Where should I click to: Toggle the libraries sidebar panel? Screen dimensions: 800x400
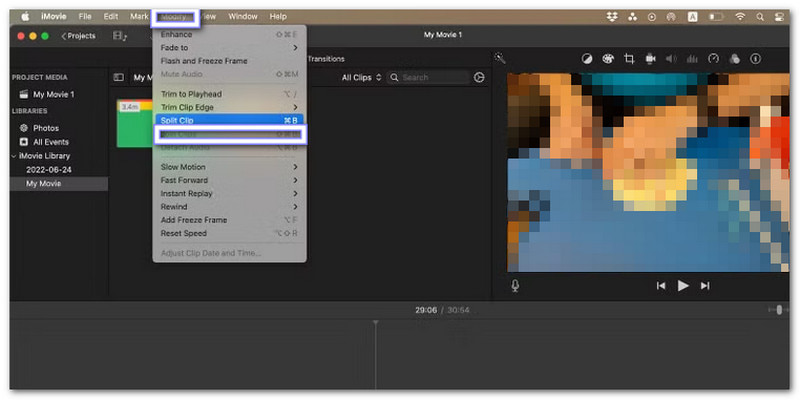tap(118, 77)
